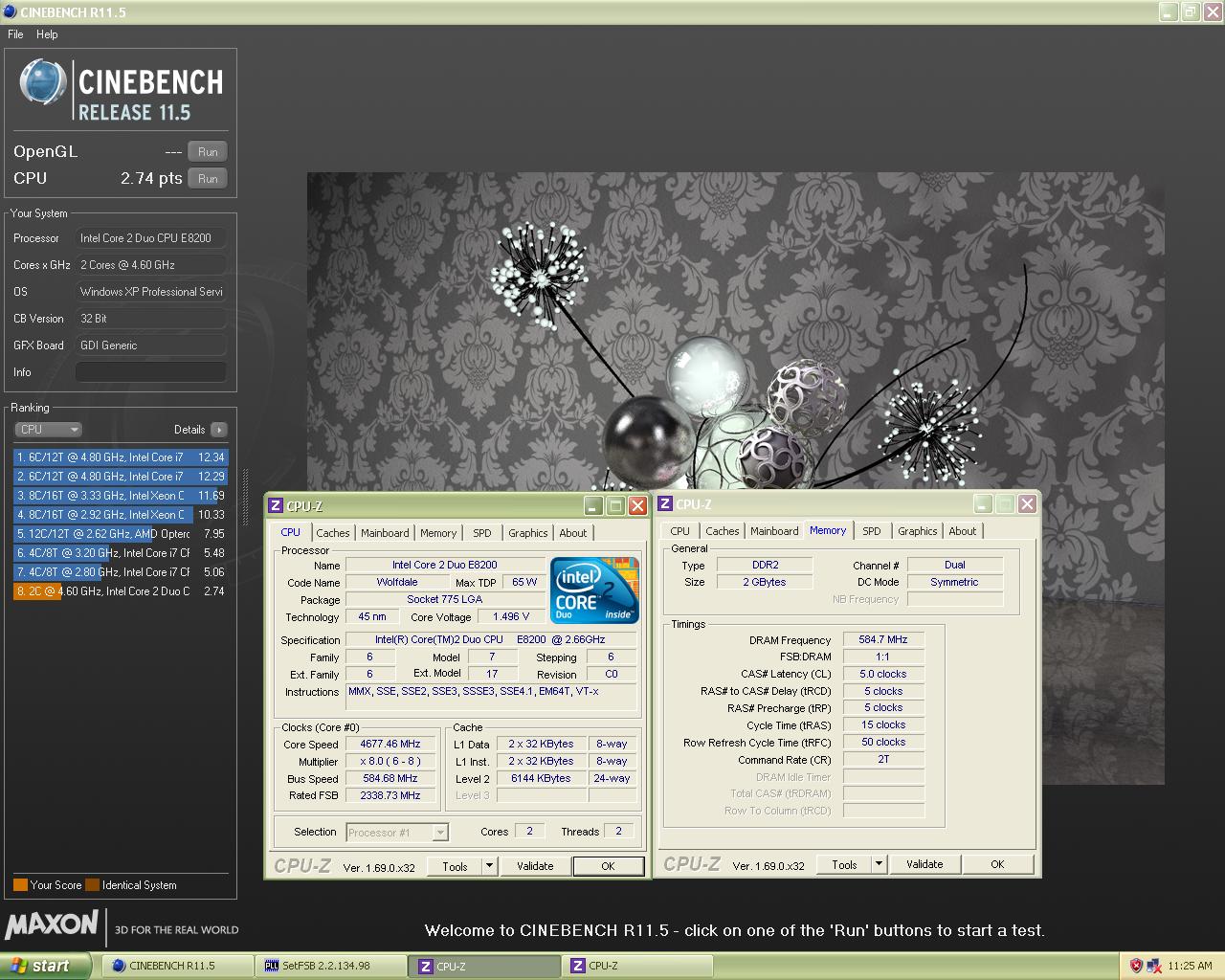Screen dimensions: 1225x980
Task: Switch to About tab in left CPU-Z window
Action: (573, 533)
